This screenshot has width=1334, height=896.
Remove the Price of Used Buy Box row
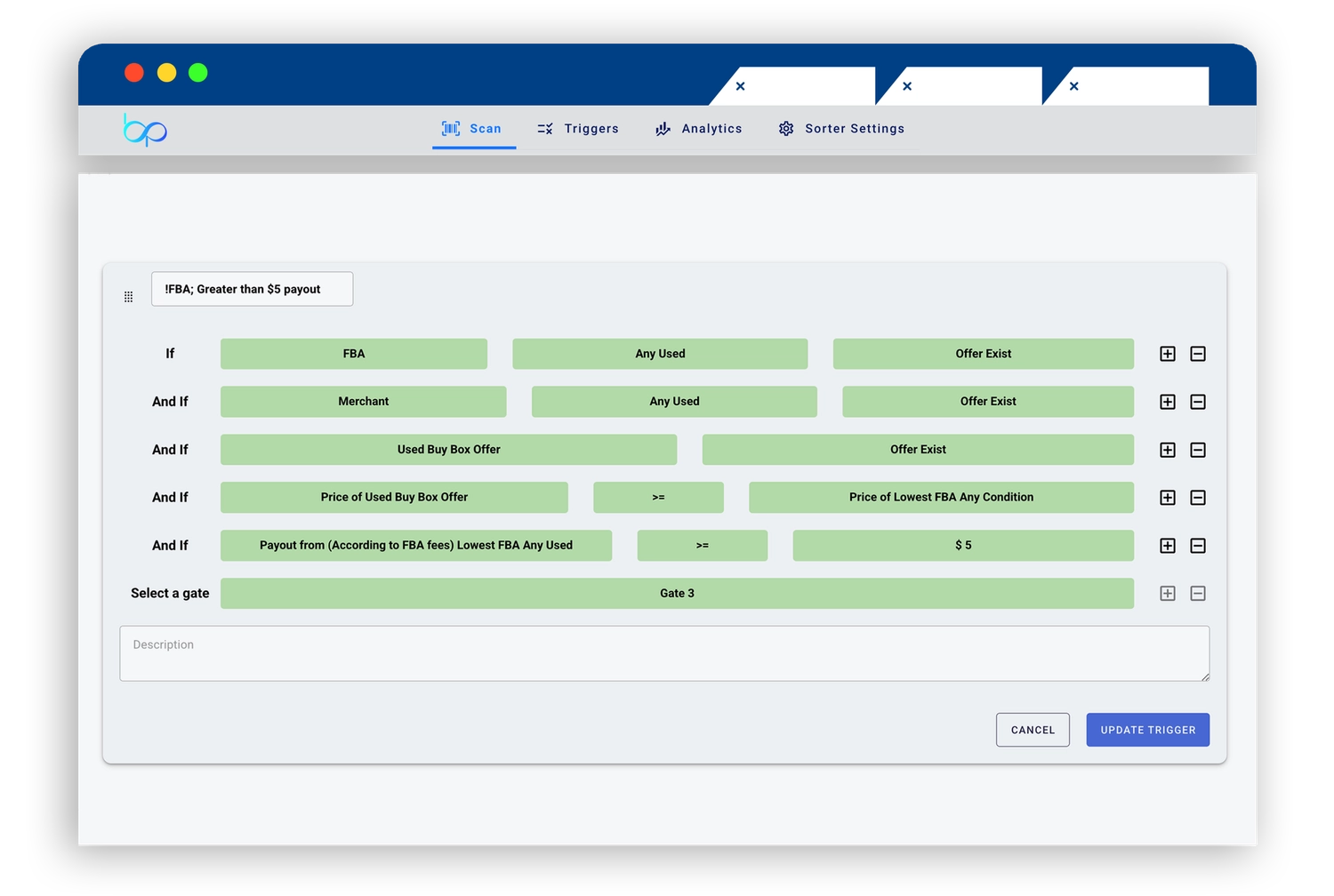1198,498
